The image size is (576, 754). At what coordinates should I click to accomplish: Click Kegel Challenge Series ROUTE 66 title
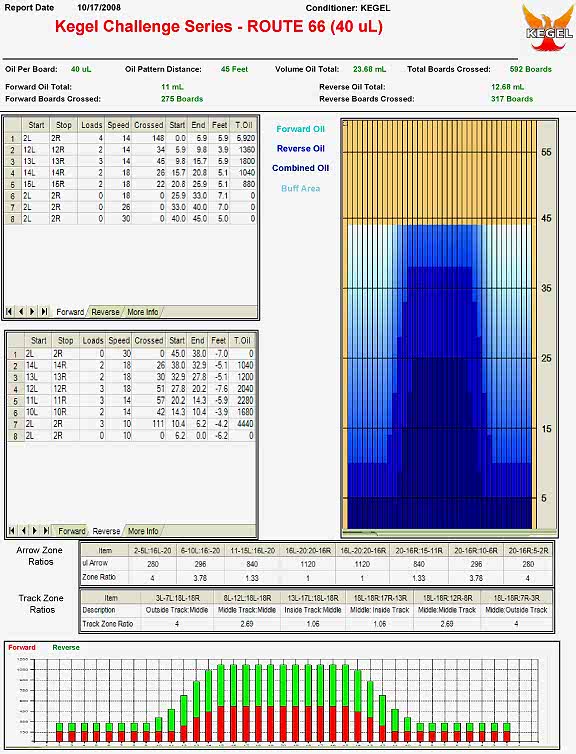pyautogui.click(x=219, y=26)
